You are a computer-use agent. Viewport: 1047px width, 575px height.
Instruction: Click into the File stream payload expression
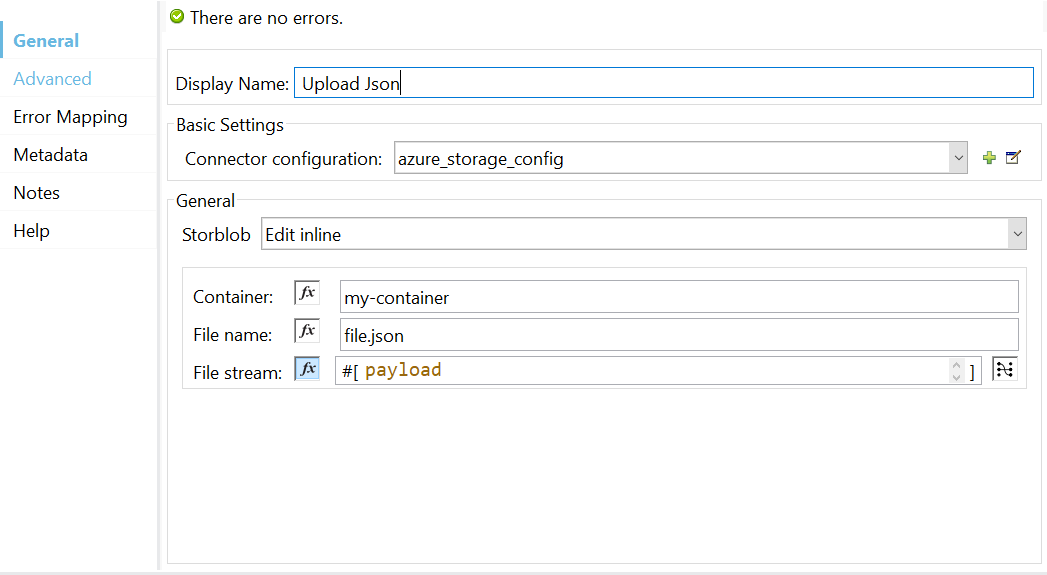650,371
